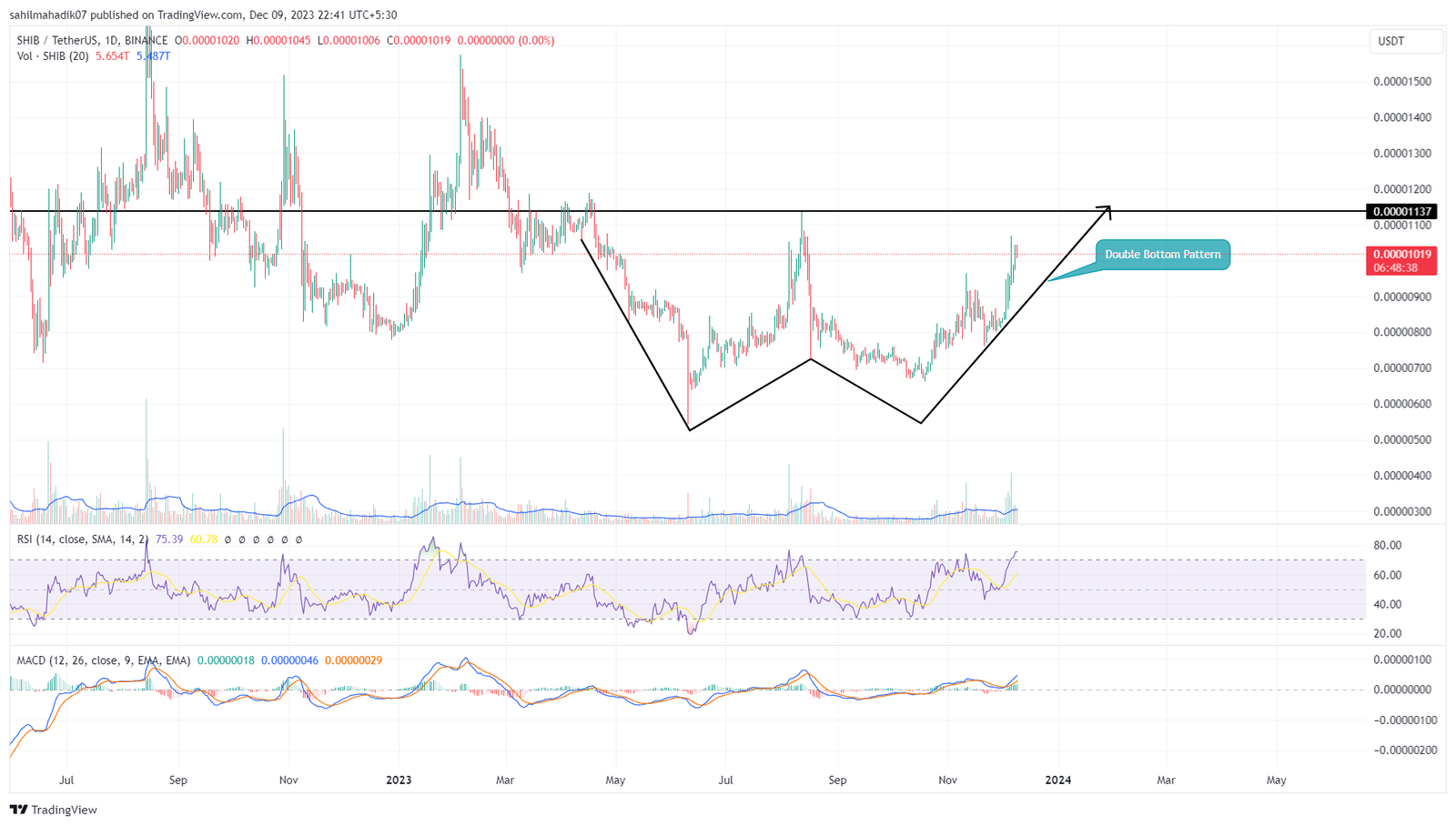Open the MACD indicator legend label
Screen dimensions: 1456x826
pyautogui.click(x=104, y=660)
